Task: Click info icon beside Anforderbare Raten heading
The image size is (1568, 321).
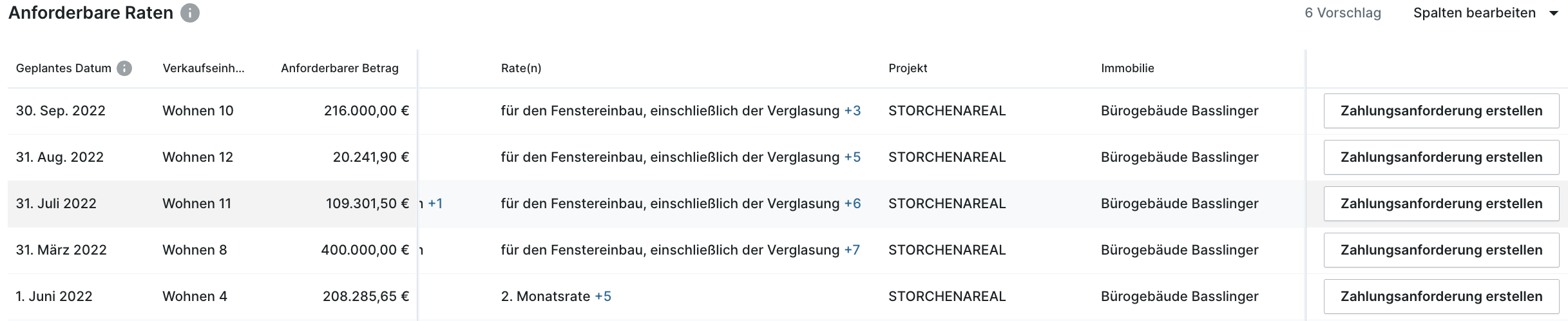Action: click(189, 13)
